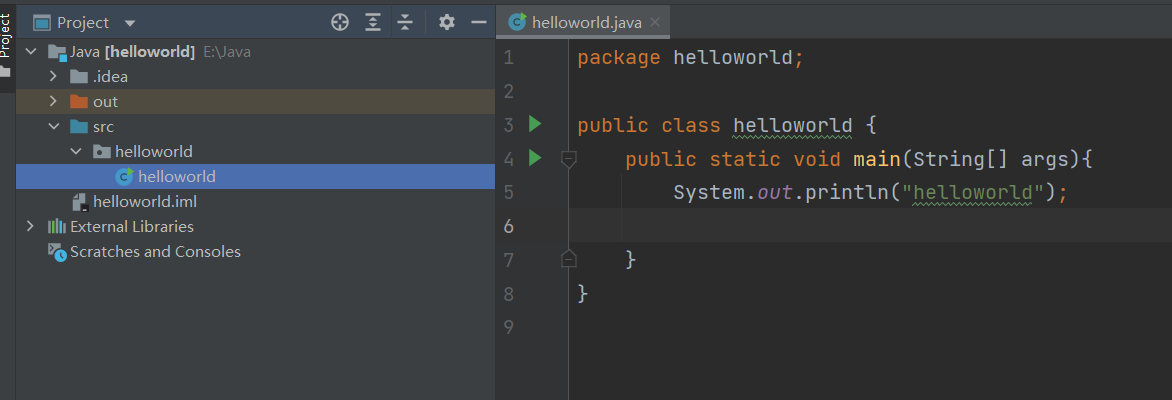Collapse the helloworld package chevron

[75, 152]
